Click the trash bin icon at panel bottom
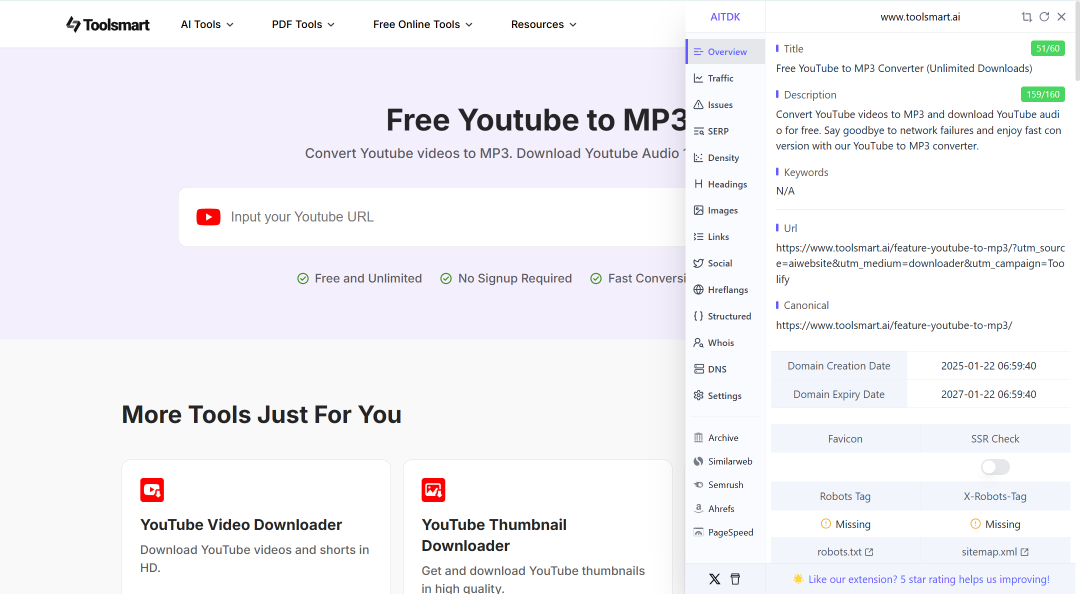Screen dimensions: 1080x594 pyautogui.click(x=735, y=579)
